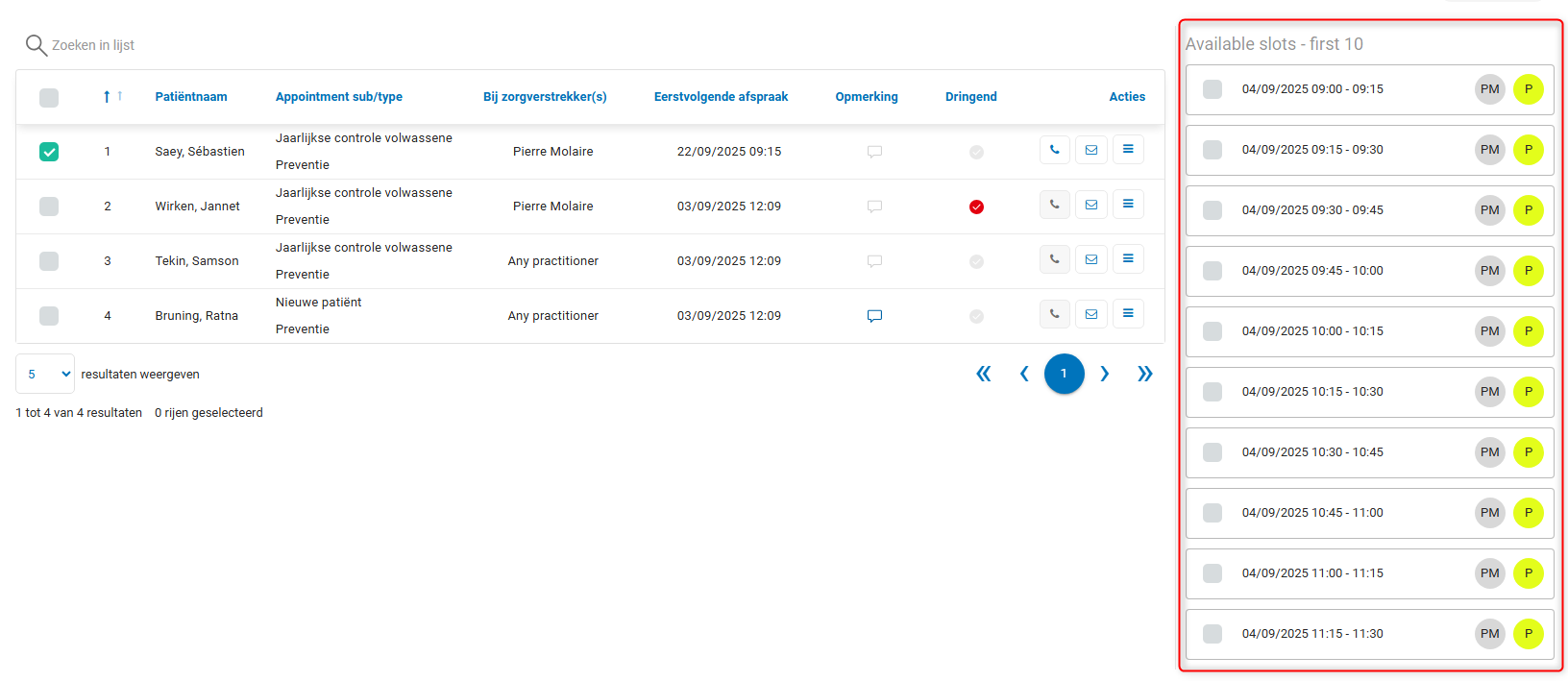Click red urgent indicator for Wirken, Jannet
The width and height of the screenshot is (1568, 681).
coord(976,207)
